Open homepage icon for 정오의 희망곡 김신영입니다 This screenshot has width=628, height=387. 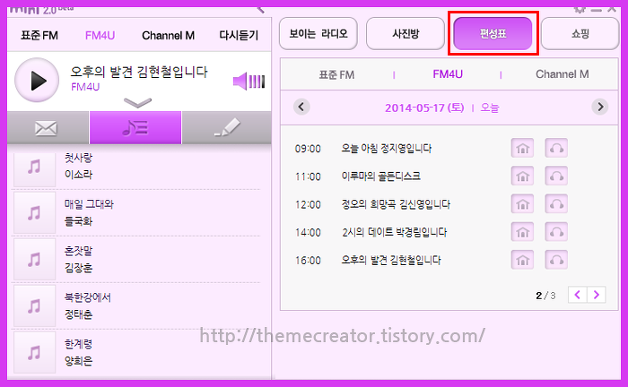[x=522, y=204]
